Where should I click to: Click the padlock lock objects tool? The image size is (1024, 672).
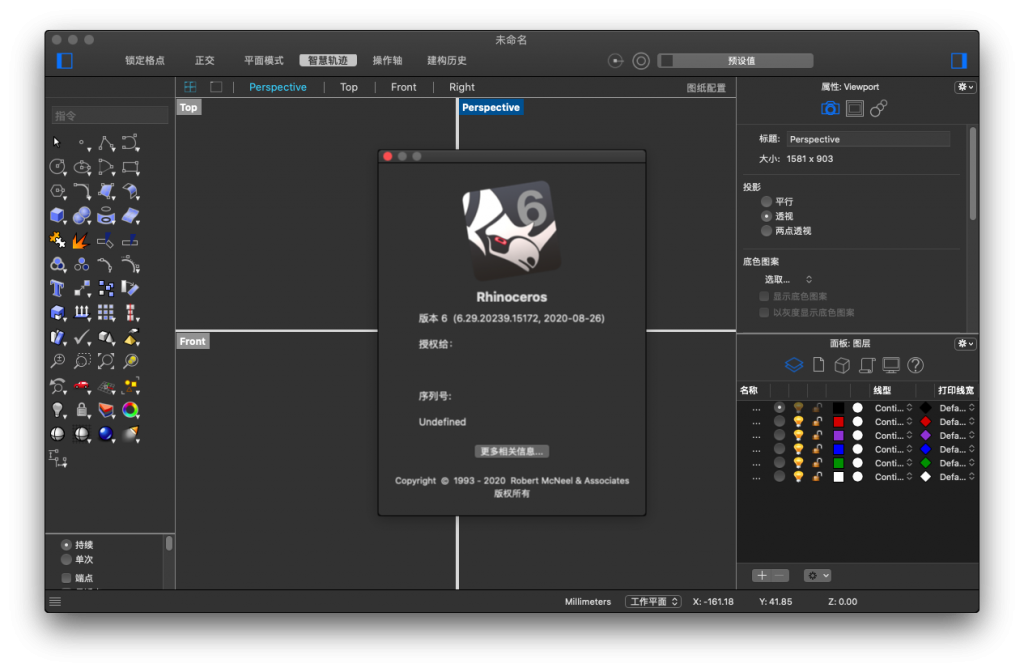coord(82,409)
